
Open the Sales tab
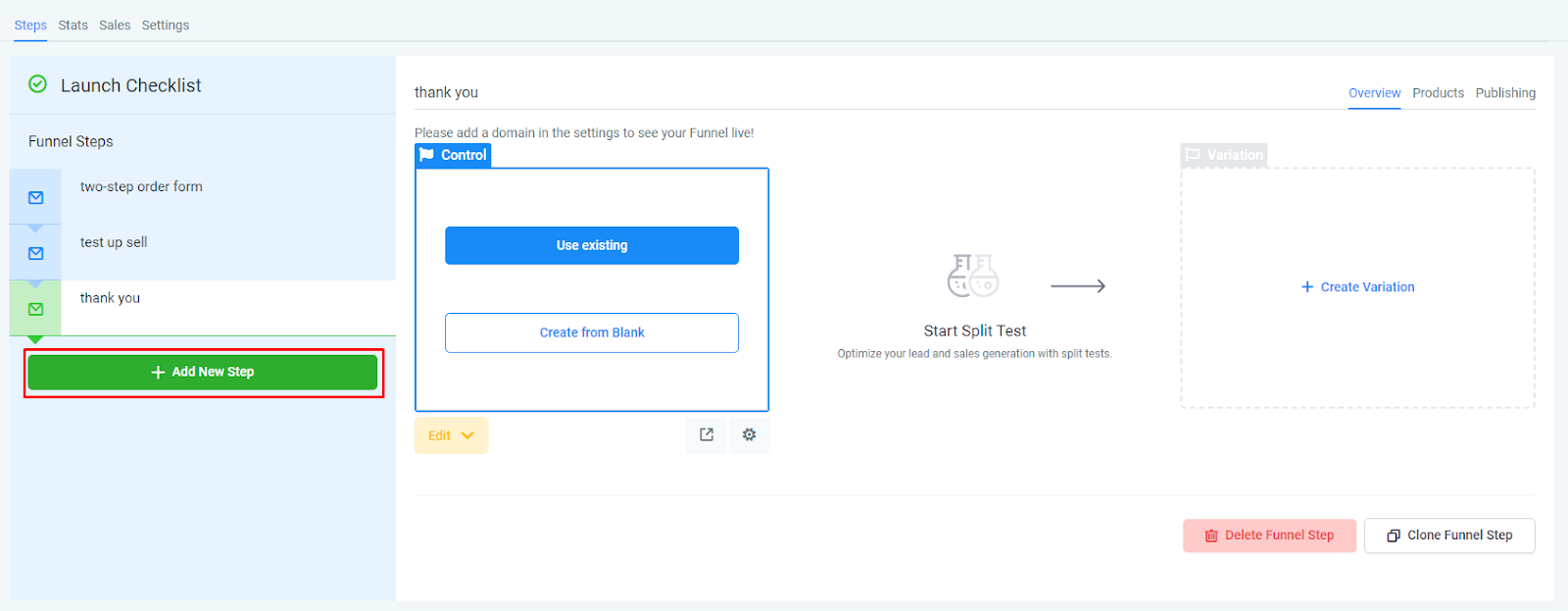(115, 25)
